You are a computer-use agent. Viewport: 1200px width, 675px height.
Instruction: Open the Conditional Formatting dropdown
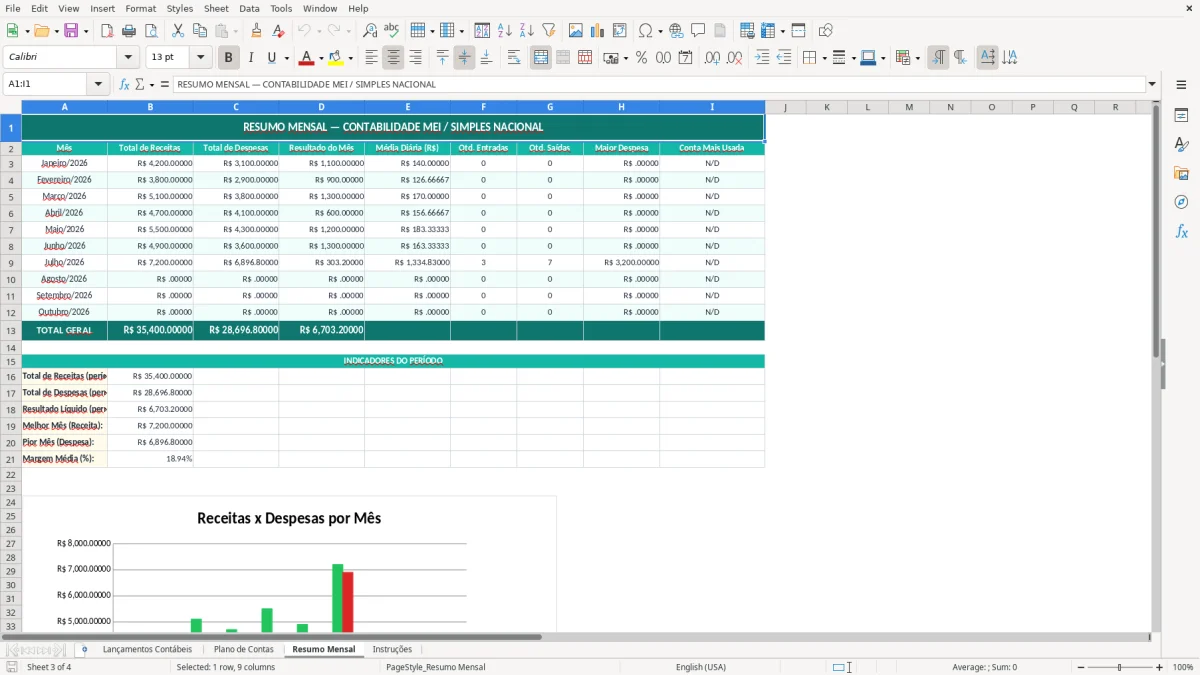click(917, 58)
